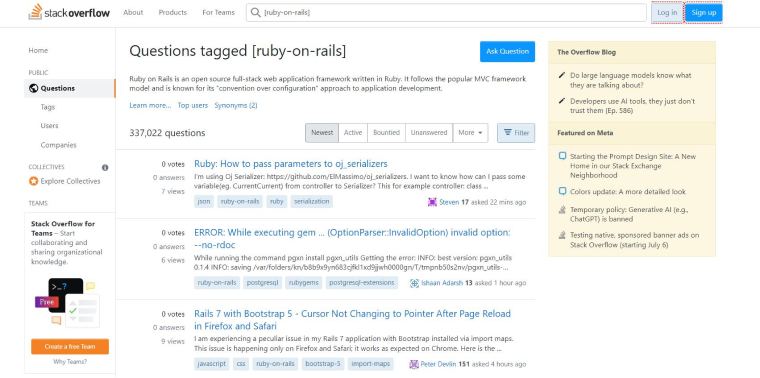Open the Products menu
The image size is (760, 378).
pos(173,13)
